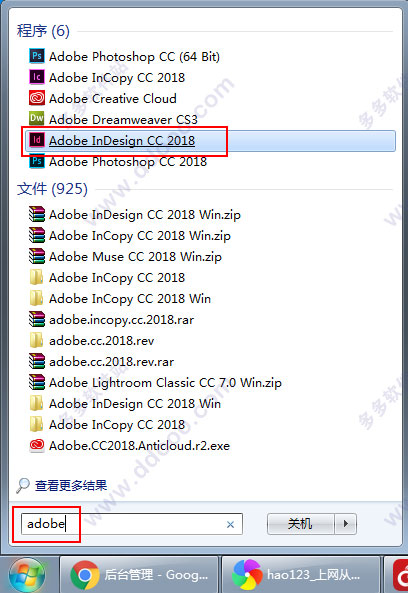
Task: Open the Adobe InDesign CC 2018 Win folder
Action: click(125, 404)
